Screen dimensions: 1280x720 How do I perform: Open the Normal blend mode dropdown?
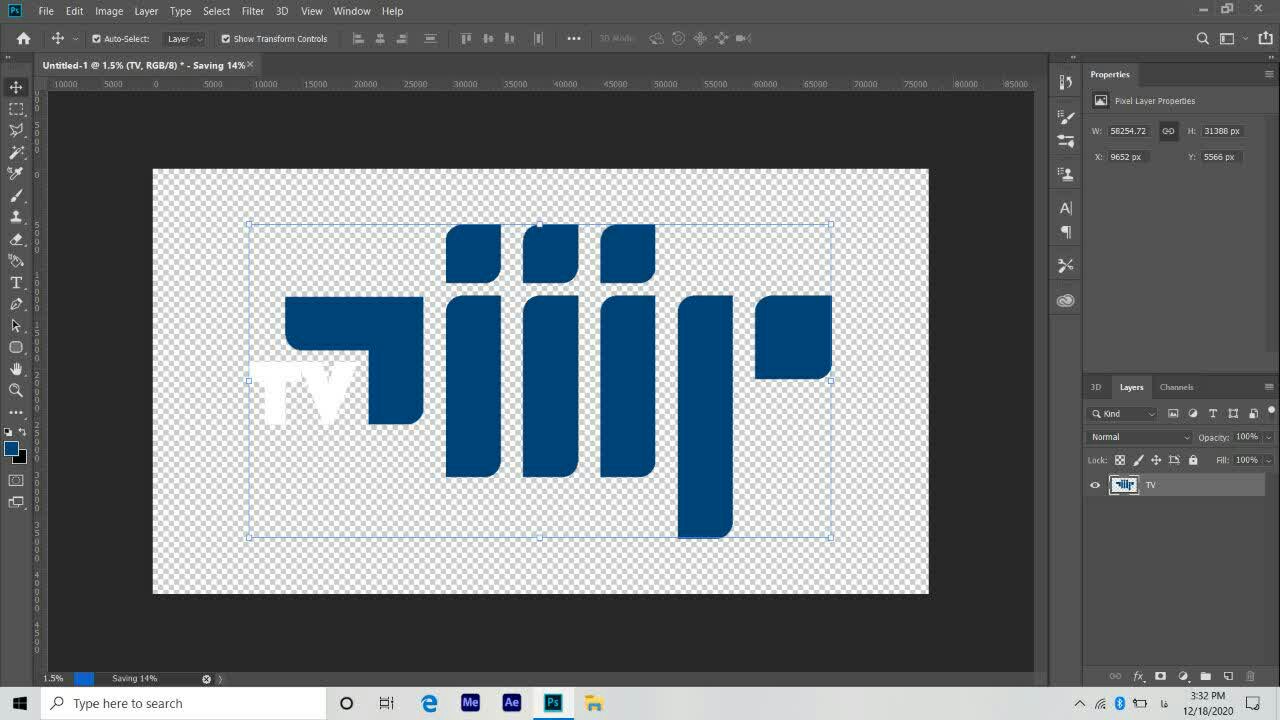[1140, 437]
